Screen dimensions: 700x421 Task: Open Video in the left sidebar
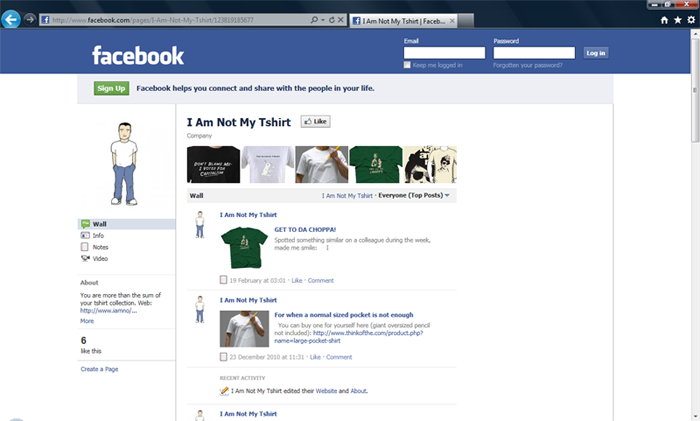pyautogui.click(x=100, y=258)
